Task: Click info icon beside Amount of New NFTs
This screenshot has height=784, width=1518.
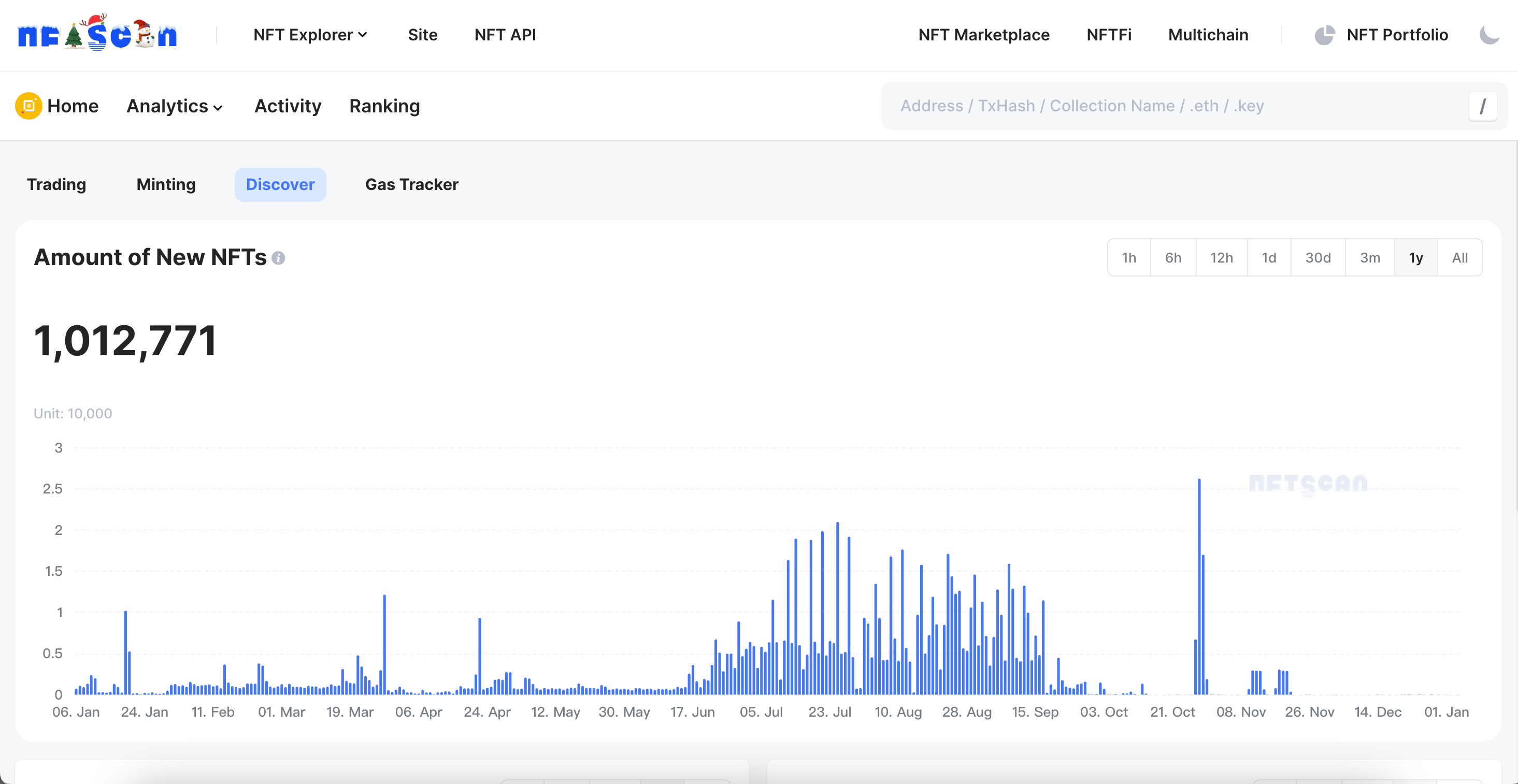Action: pos(278,258)
